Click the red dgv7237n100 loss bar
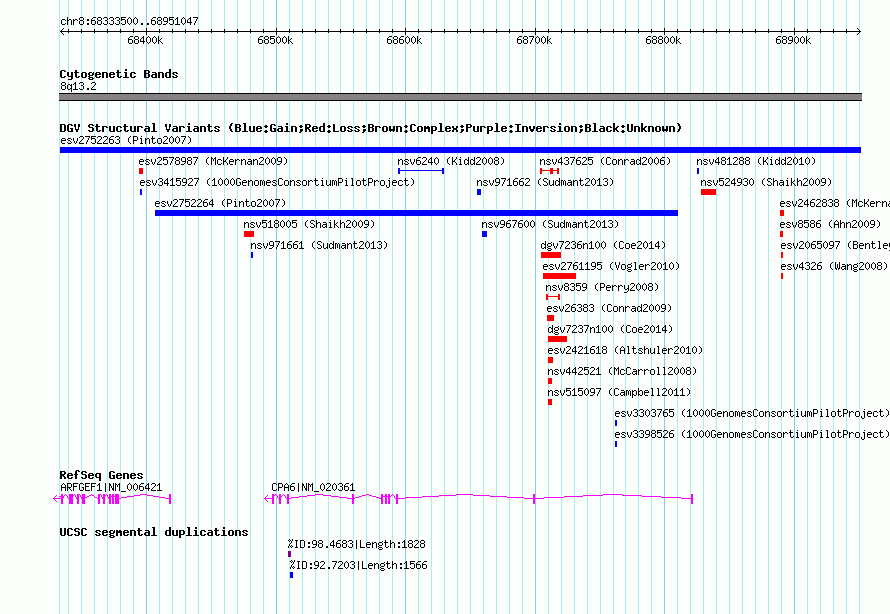 pos(557,339)
